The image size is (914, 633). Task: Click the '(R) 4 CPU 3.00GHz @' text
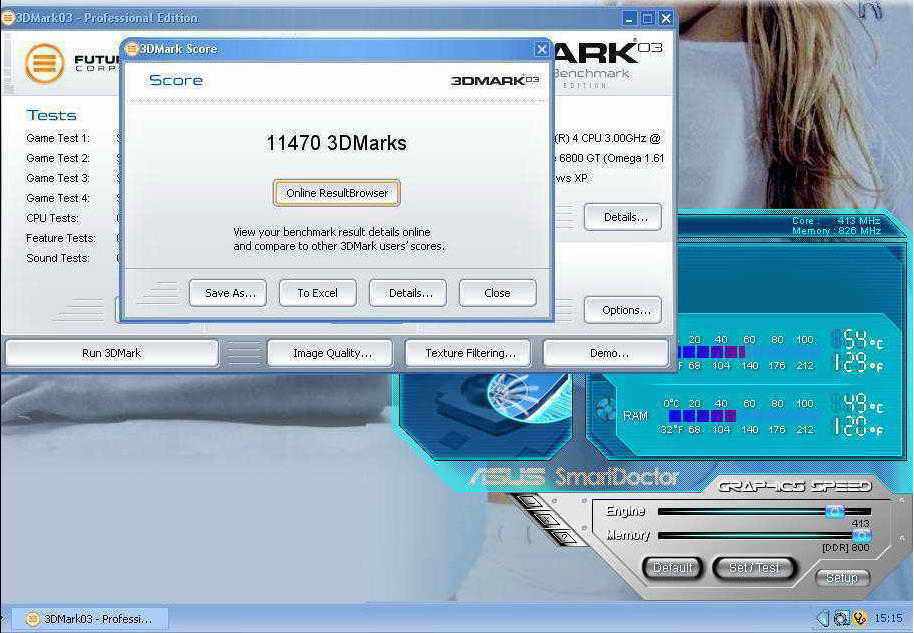[607, 138]
